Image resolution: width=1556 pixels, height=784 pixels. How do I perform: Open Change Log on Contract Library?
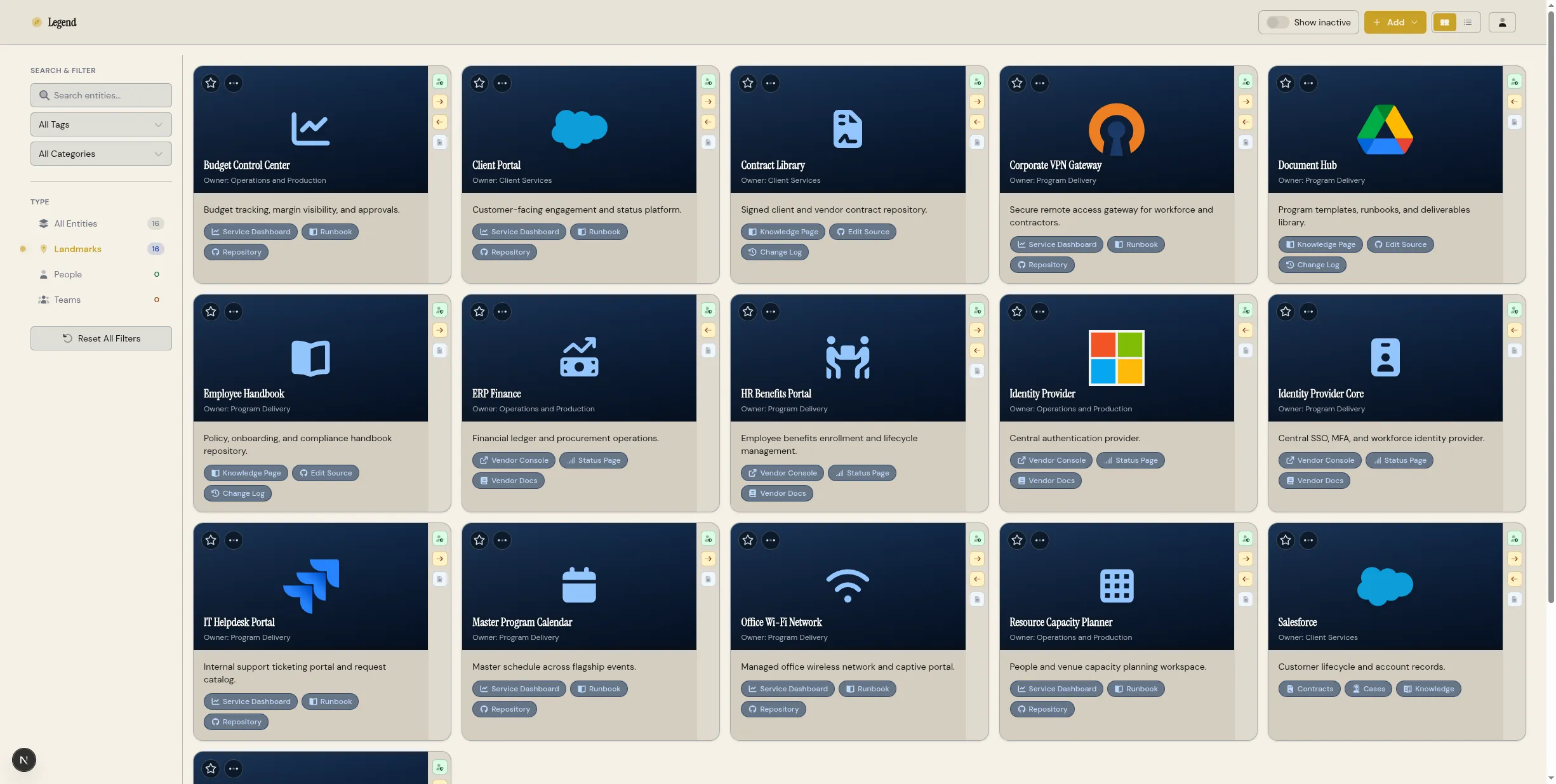pos(775,252)
